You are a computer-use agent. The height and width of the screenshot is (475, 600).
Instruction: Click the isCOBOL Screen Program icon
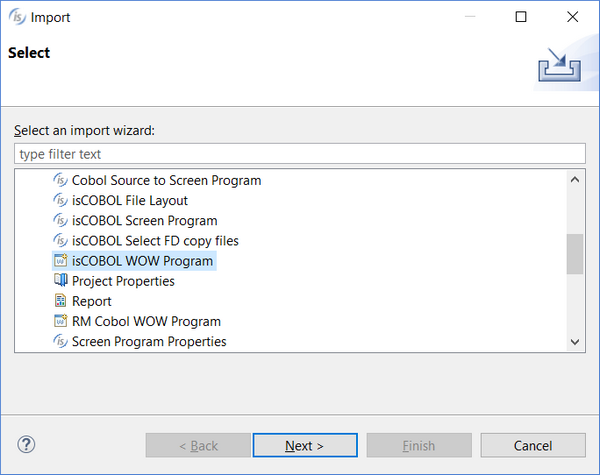[x=60, y=220]
